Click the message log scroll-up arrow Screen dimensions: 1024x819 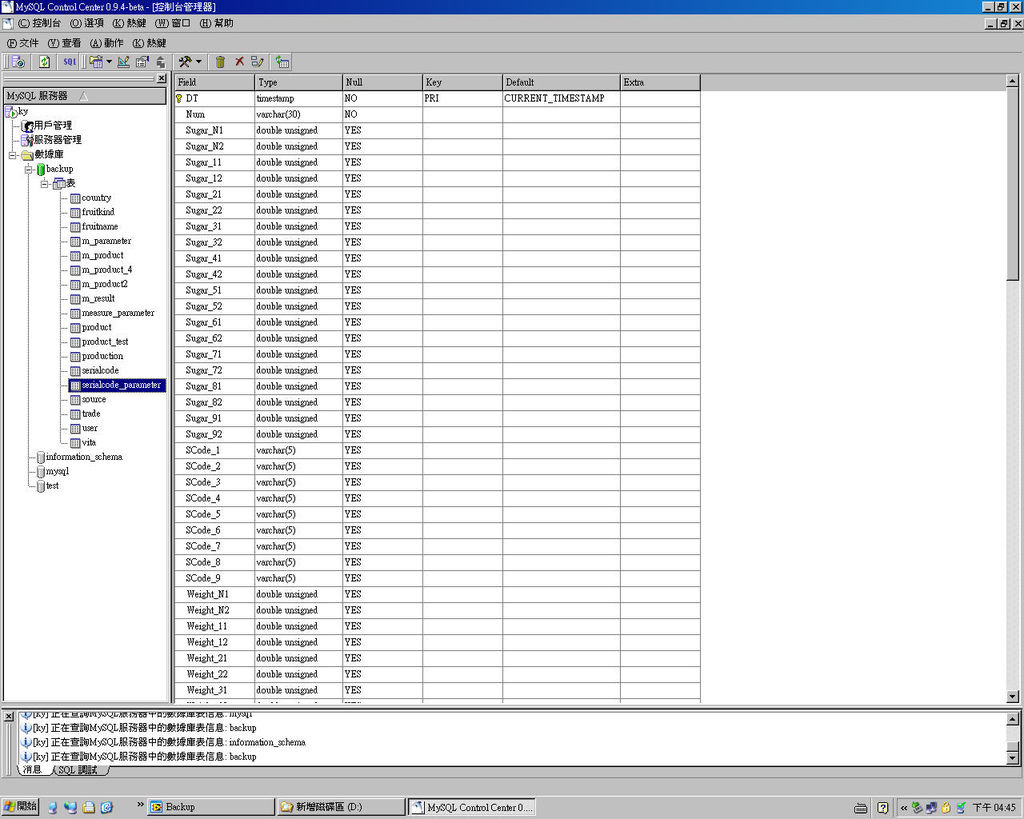coord(1012,719)
